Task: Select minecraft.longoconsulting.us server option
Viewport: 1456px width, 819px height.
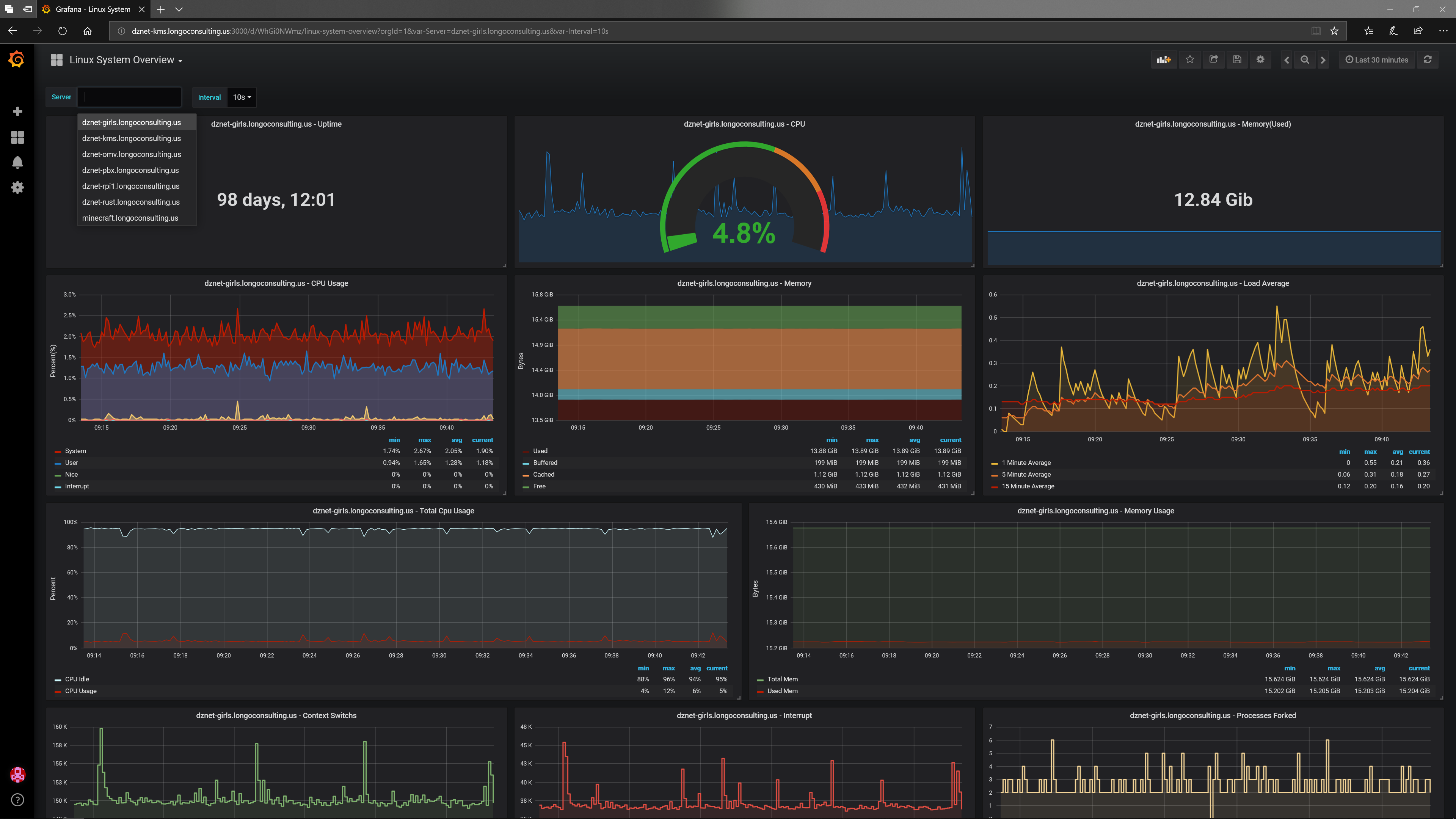Action: pos(137,218)
